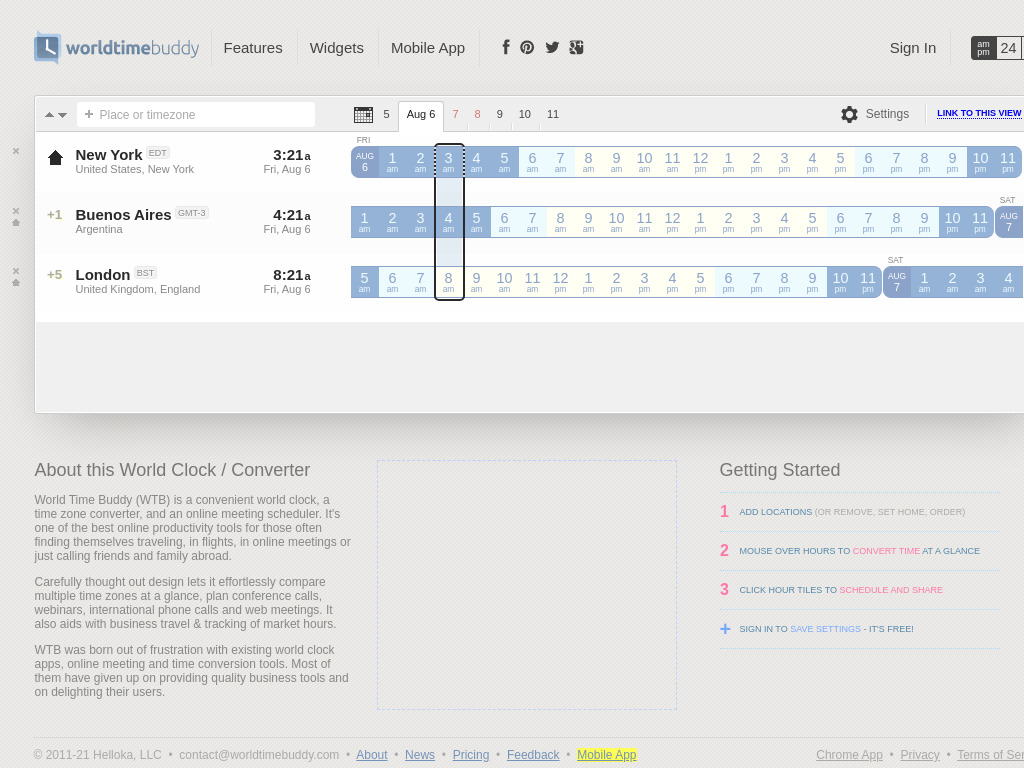1024x768 pixels.
Task: Set London as home location
Action: [x=16, y=283]
